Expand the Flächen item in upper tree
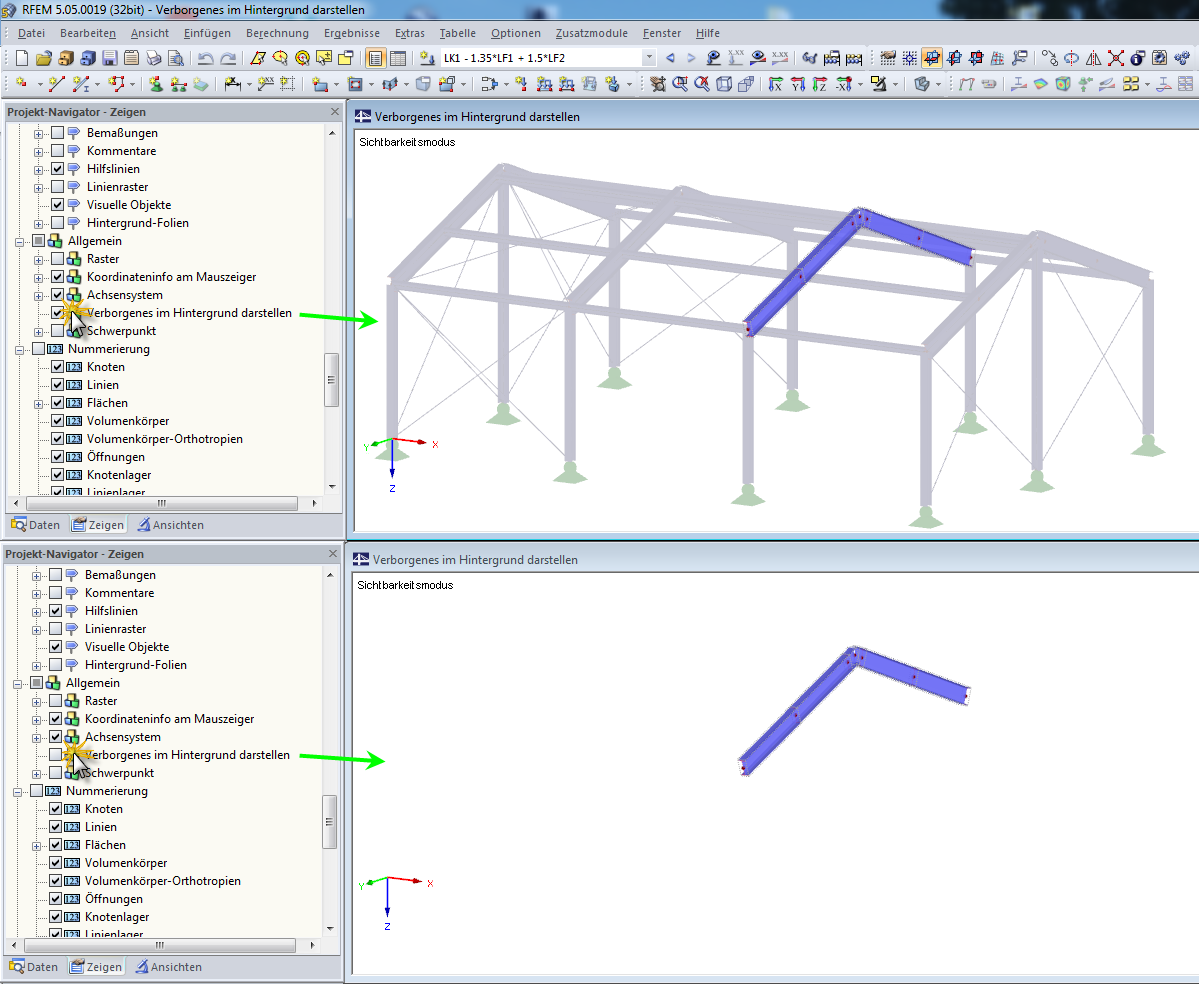The height and width of the screenshot is (984, 1199). tap(38, 404)
